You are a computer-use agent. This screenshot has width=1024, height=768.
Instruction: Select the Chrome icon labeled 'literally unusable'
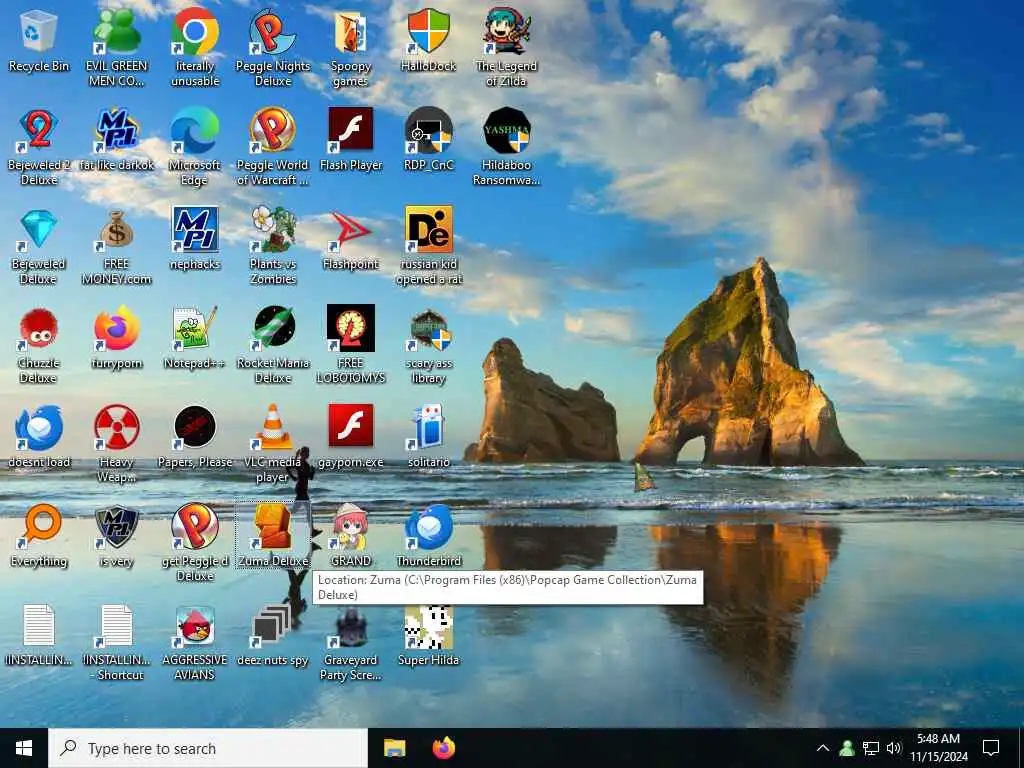click(195, 47)
